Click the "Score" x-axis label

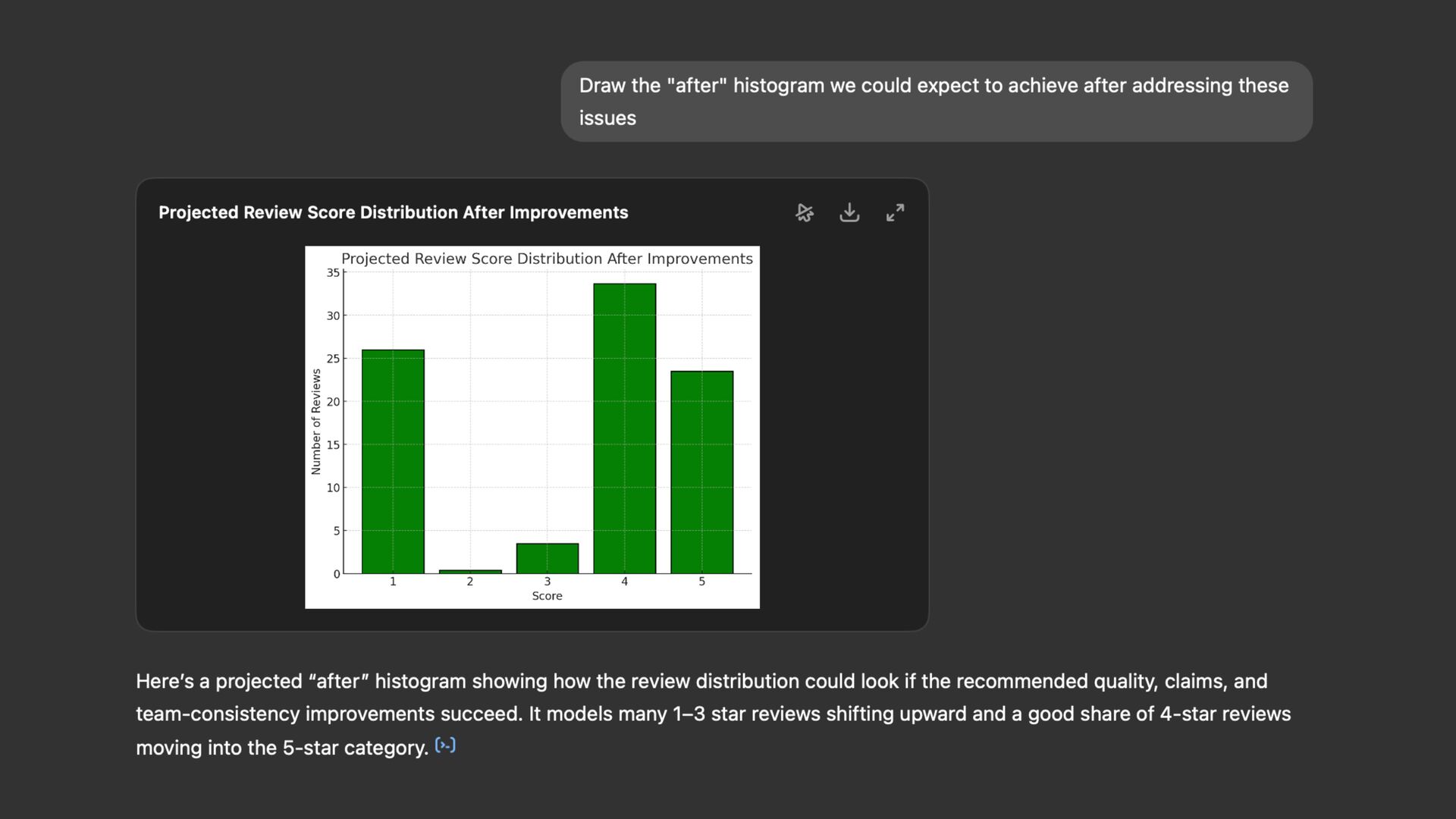(x=547, y=596)
